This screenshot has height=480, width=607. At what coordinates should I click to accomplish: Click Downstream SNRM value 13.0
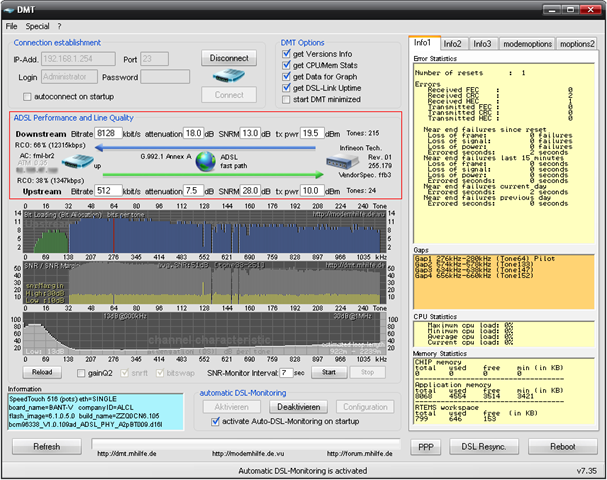click(x=250, y=134)
